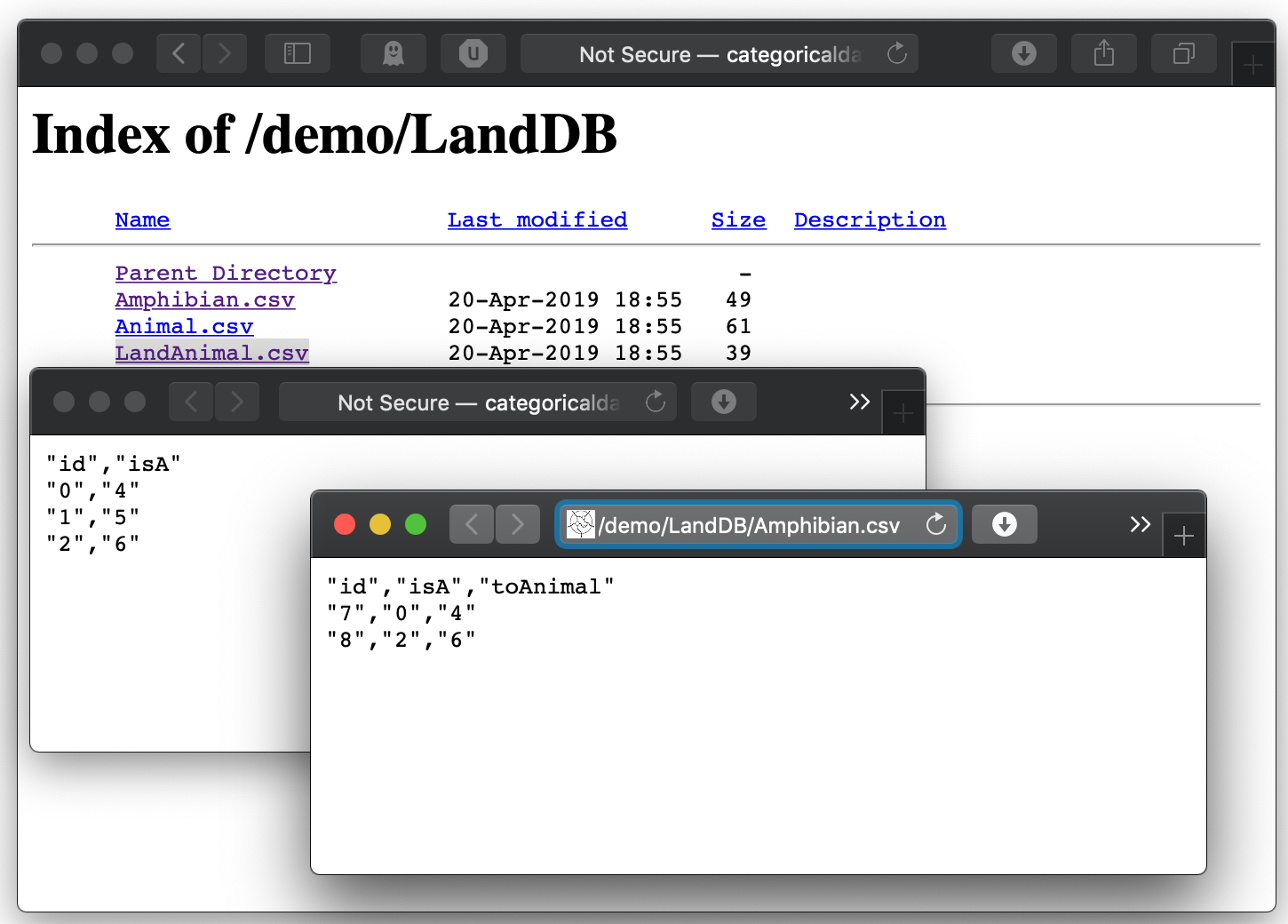Show tab overview in main window
This screenshot has width=1288, height=924.
click(x=1183, y=54)
